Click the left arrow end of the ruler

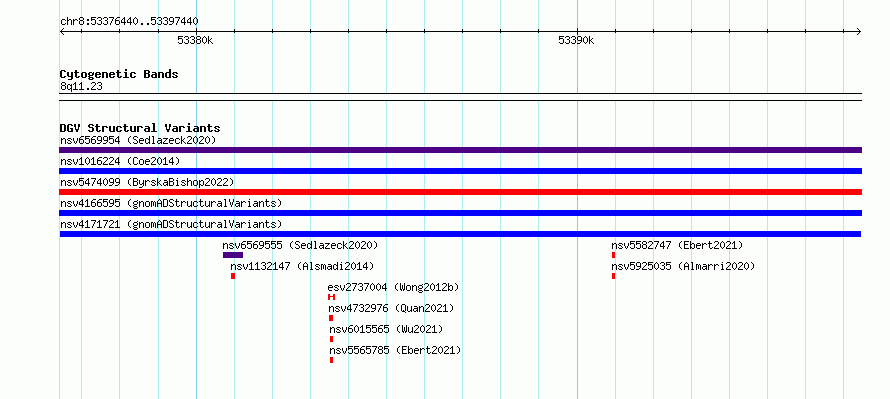point(62,32)
